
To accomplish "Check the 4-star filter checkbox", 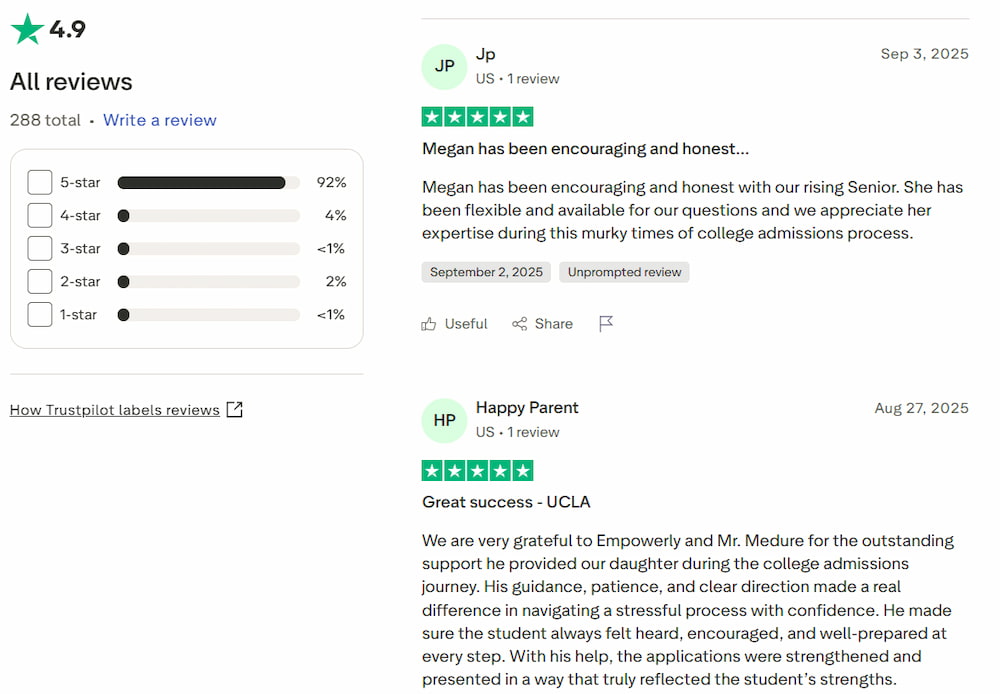I will (x=40, y=216).
